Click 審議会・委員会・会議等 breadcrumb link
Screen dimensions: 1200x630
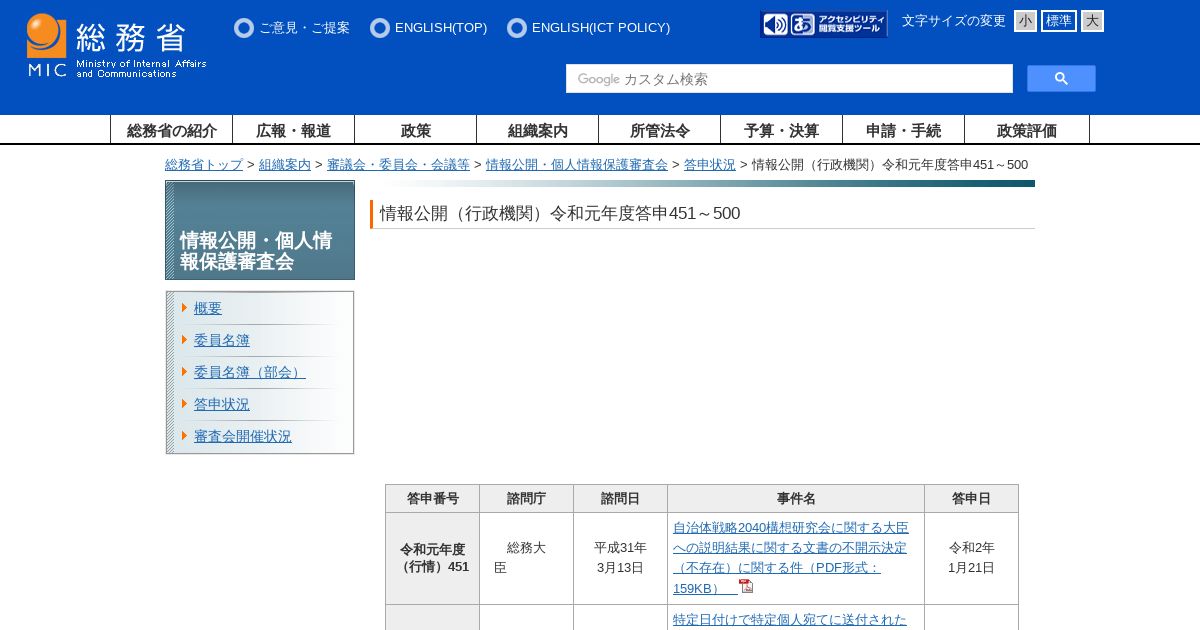pos(398,165)
